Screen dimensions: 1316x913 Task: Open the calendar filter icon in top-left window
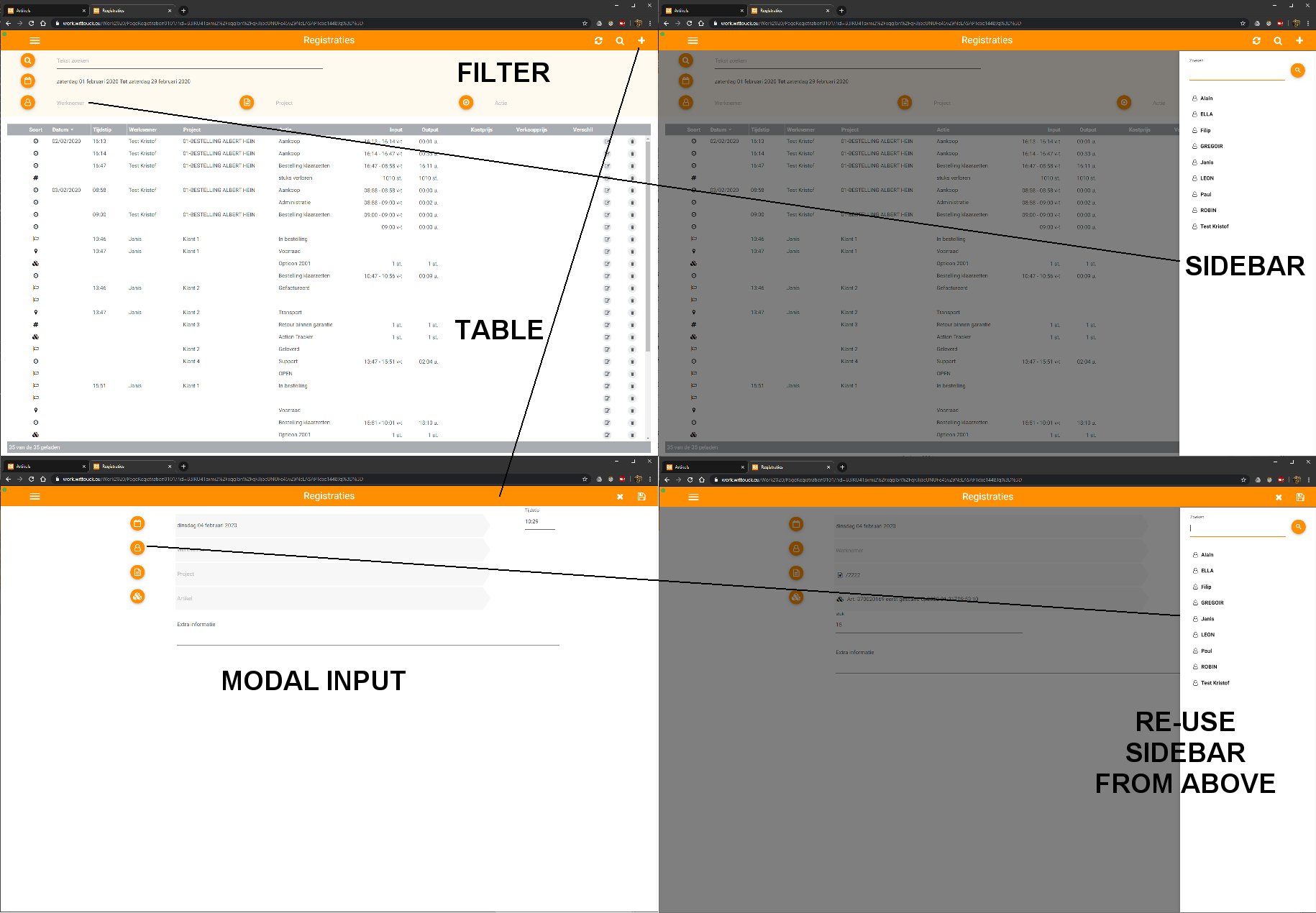[x=28, y=81]
